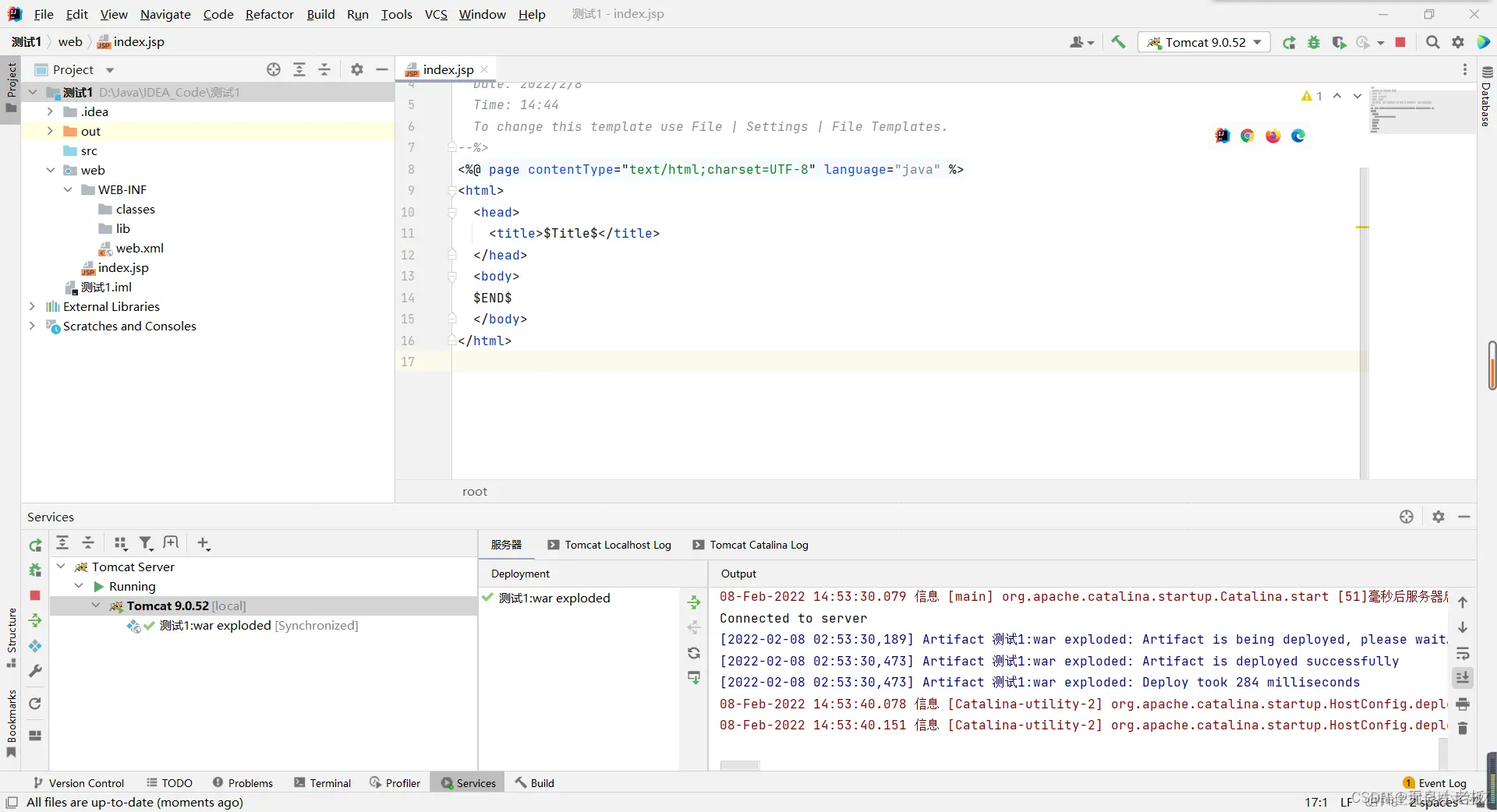The height and width of the screenshot is (812, 1497).
Task: Click Group By icon in Services toolbar
Action: (120, 543)
